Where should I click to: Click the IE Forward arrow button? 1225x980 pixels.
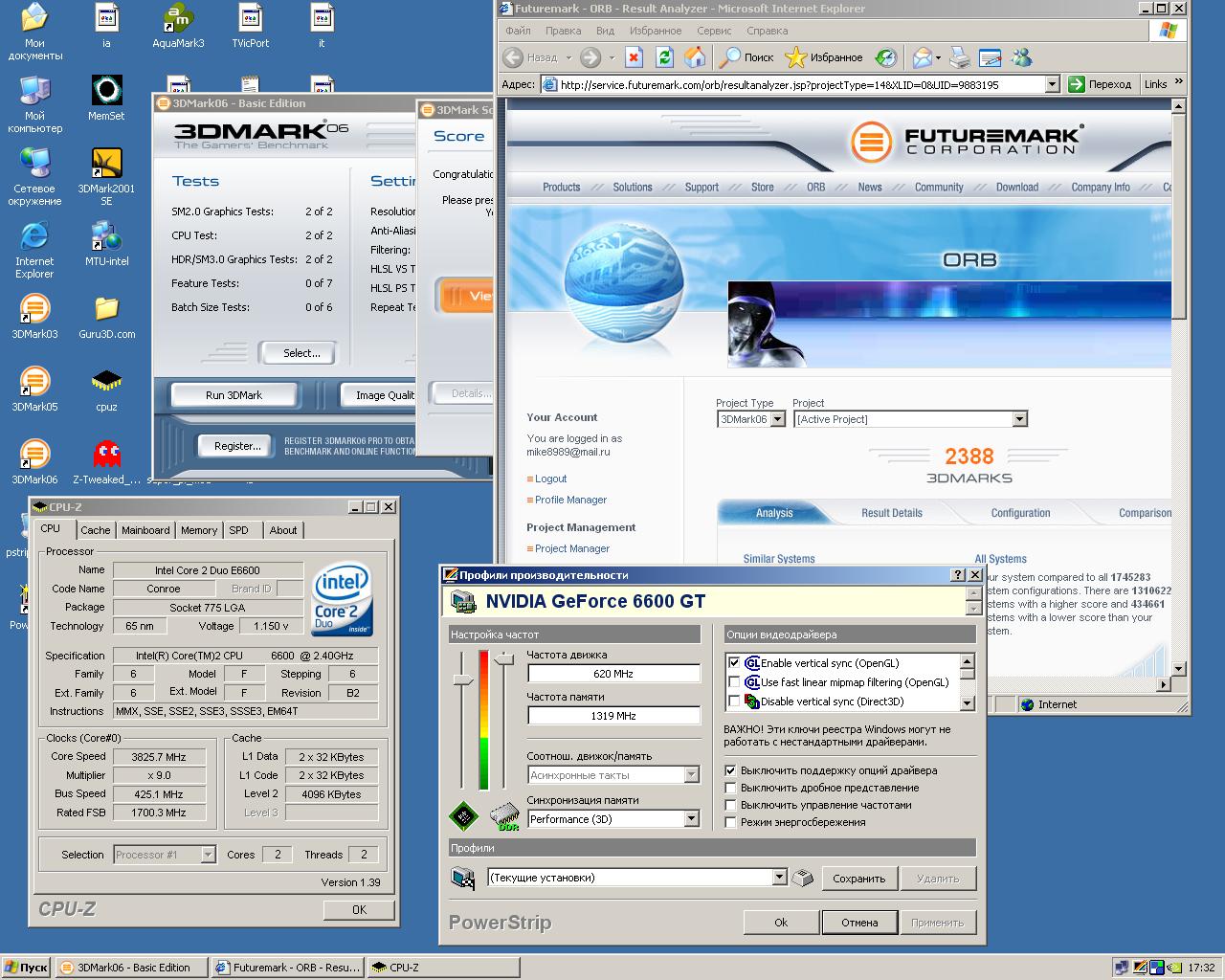point(591,57)
